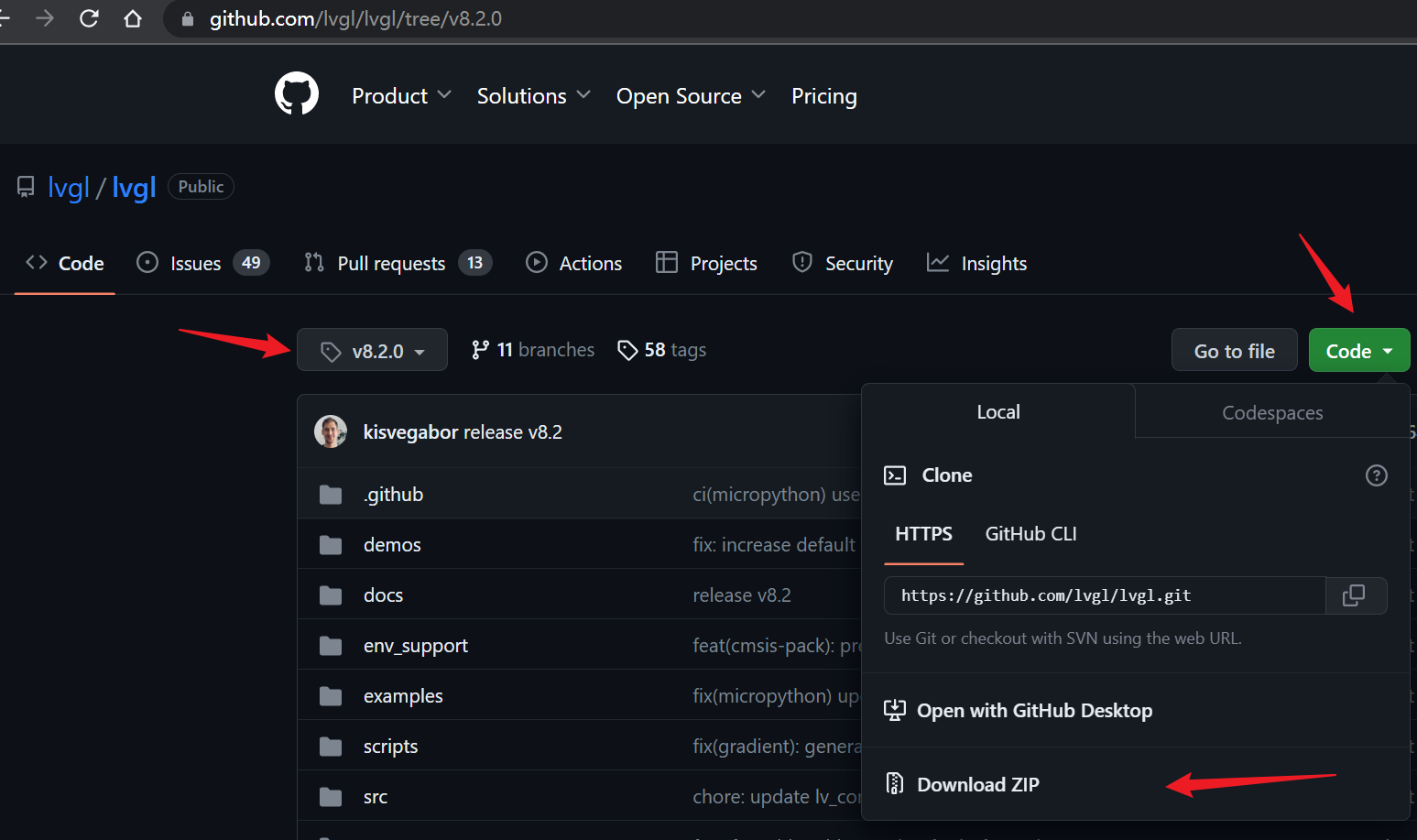The image size is (1417, 840).
Task: Click the desktop download icon beside GitHub Desktop
Action: (x=895, y=710)
